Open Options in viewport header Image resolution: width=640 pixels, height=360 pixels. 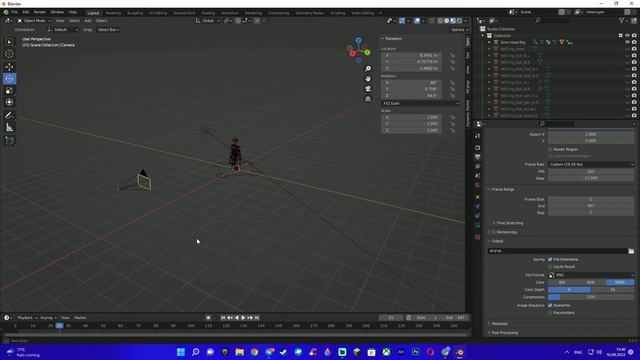pos(459,30)
